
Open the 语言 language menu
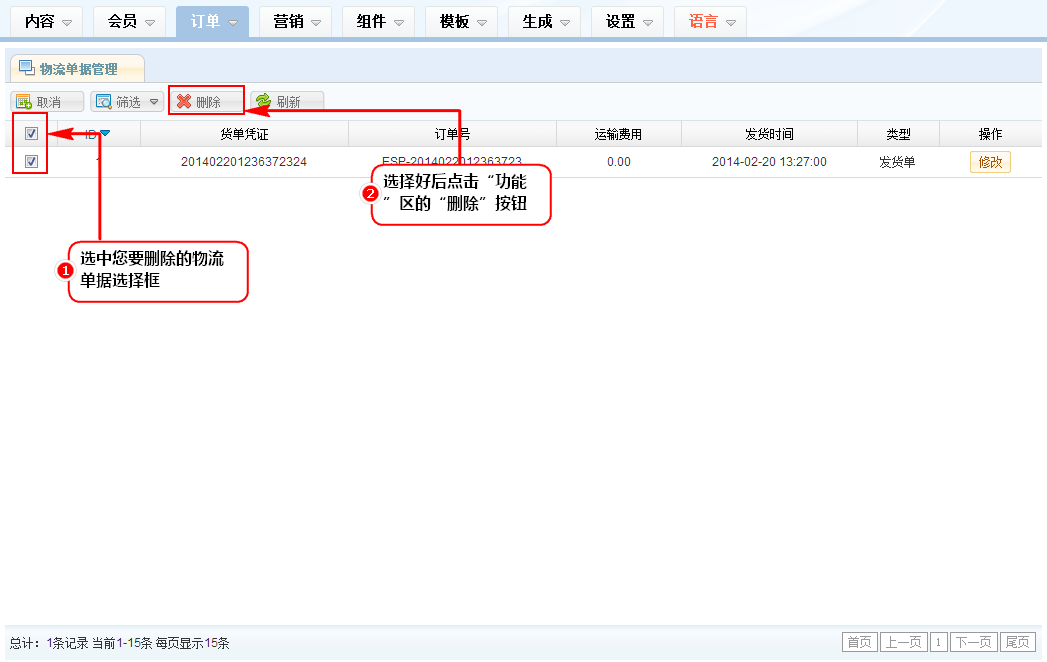pos(711,22)
